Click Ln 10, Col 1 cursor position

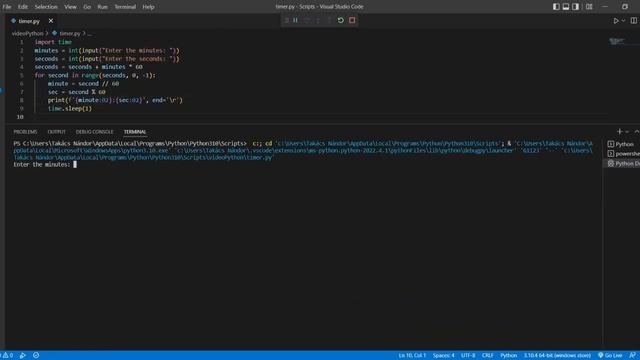(x=412, y=356)
